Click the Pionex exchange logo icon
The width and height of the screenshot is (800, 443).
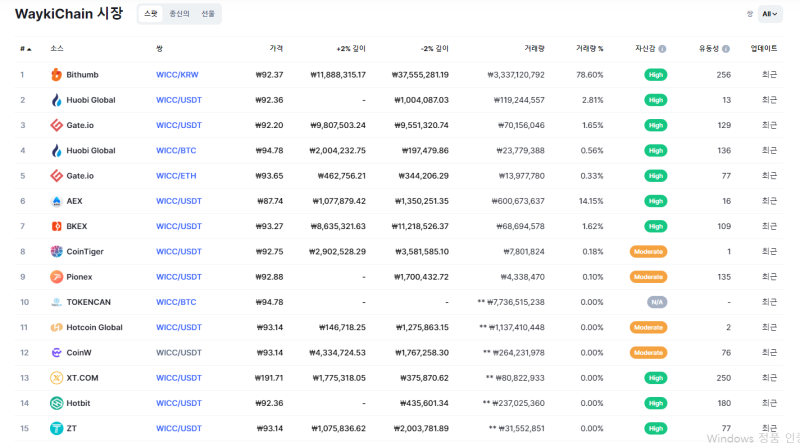(56, 277)
